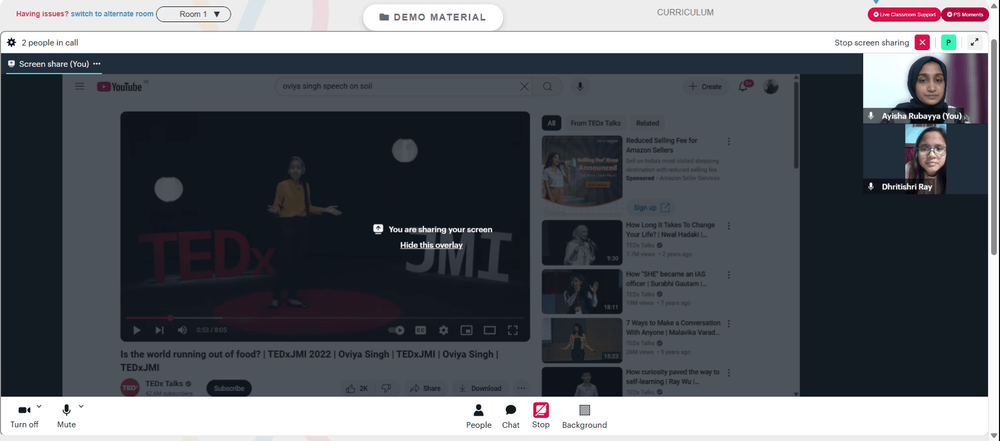This screenshot has width=1000, height=441.
Task: Start voice search with microphone icon
Action: pyautogui.click(x=580, y=87)
